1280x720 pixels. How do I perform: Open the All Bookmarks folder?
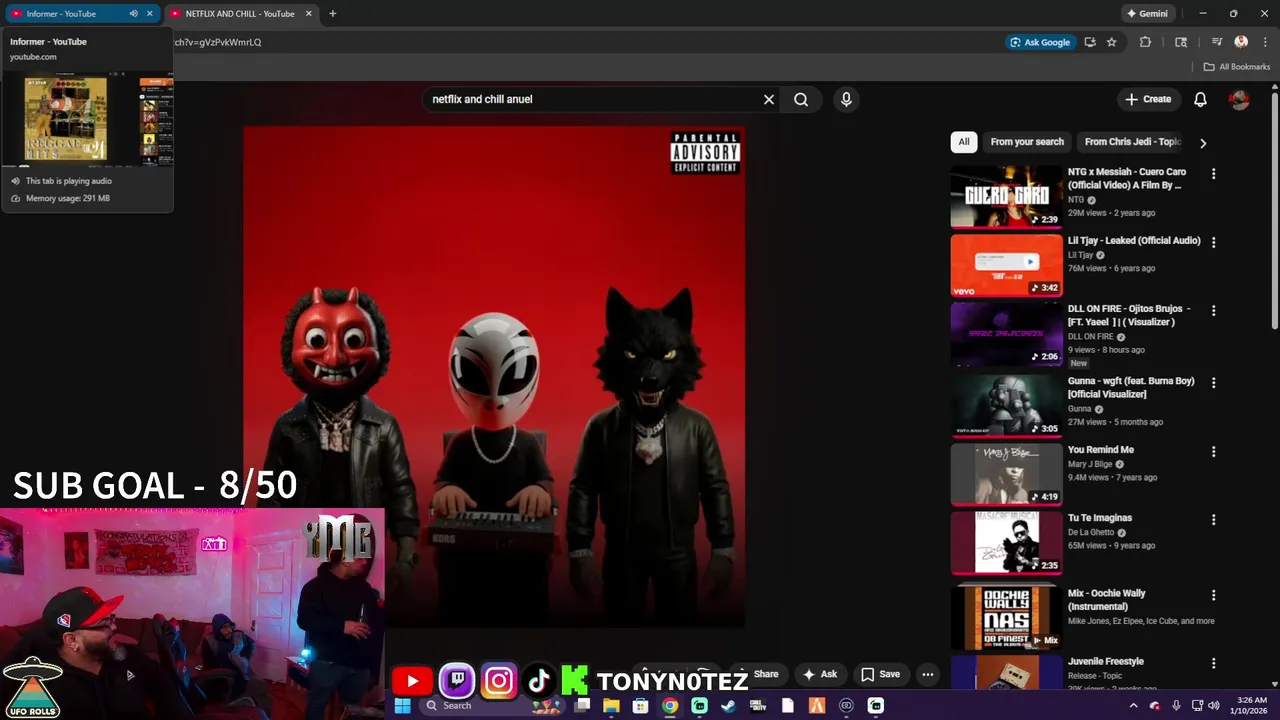point(1237,67)
